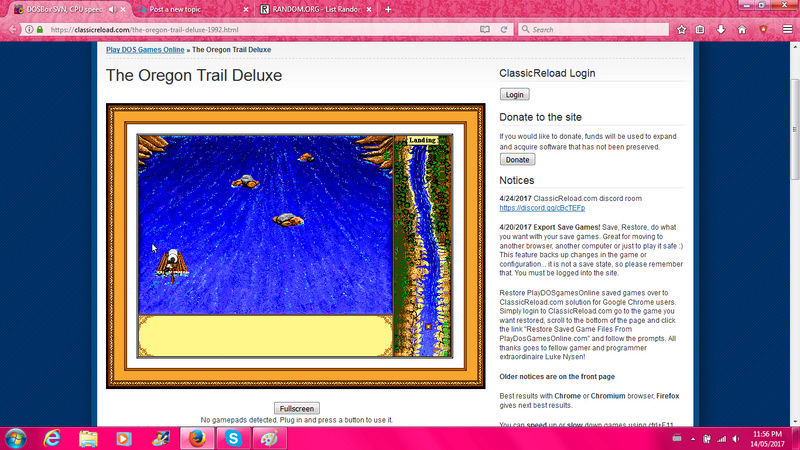
Task: Click the page vertical scrollbar thumb
Action: 795,130
